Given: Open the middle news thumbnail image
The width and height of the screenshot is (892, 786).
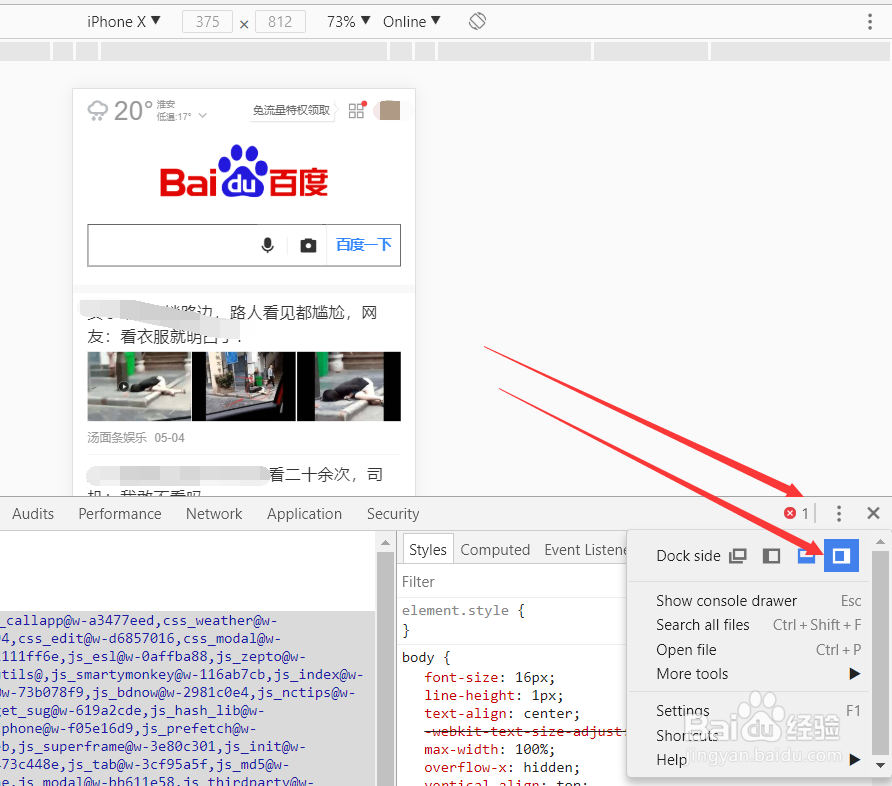Looking at the screenshot, I should click(x=244, y=386).
